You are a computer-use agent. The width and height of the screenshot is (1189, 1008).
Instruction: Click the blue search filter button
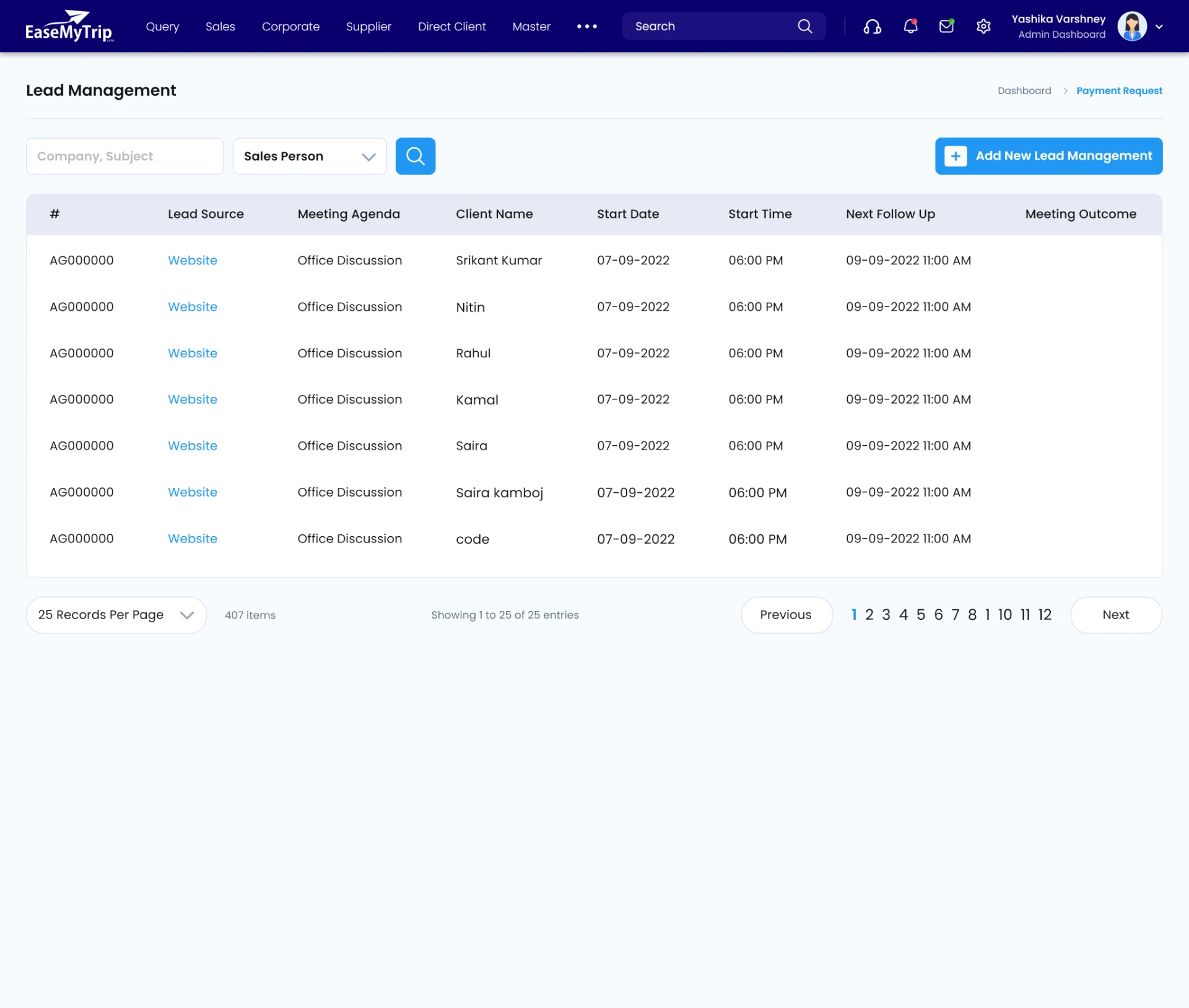416,156
